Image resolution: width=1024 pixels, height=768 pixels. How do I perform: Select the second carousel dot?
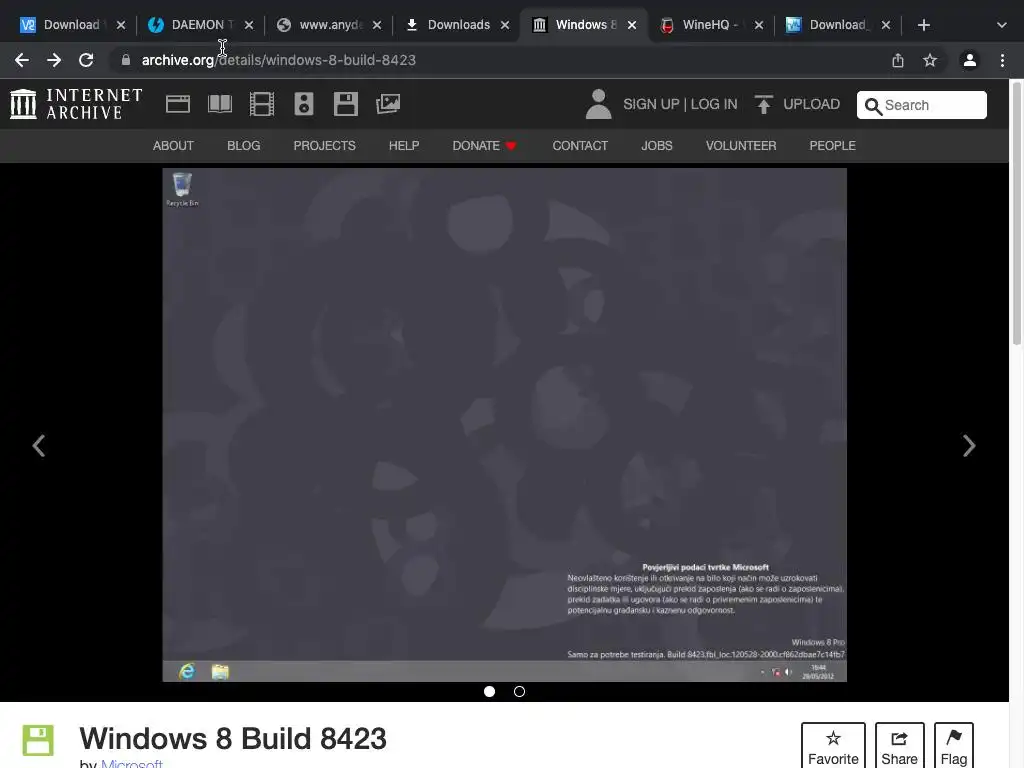click(519, 692)
